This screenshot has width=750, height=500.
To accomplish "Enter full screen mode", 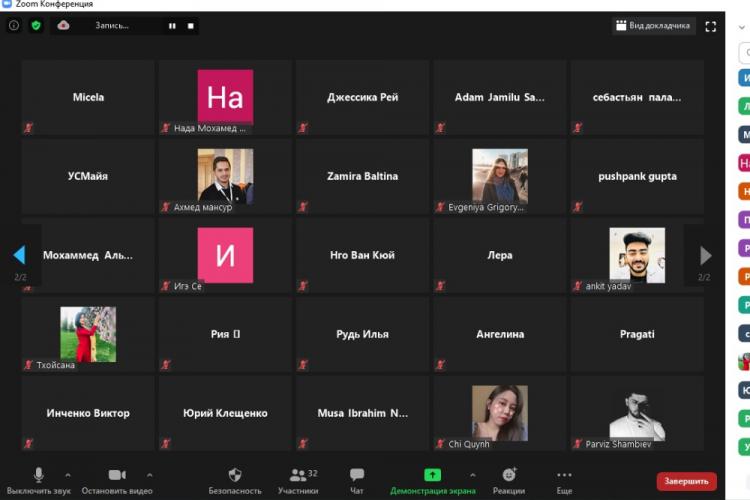I will point(711,26).
